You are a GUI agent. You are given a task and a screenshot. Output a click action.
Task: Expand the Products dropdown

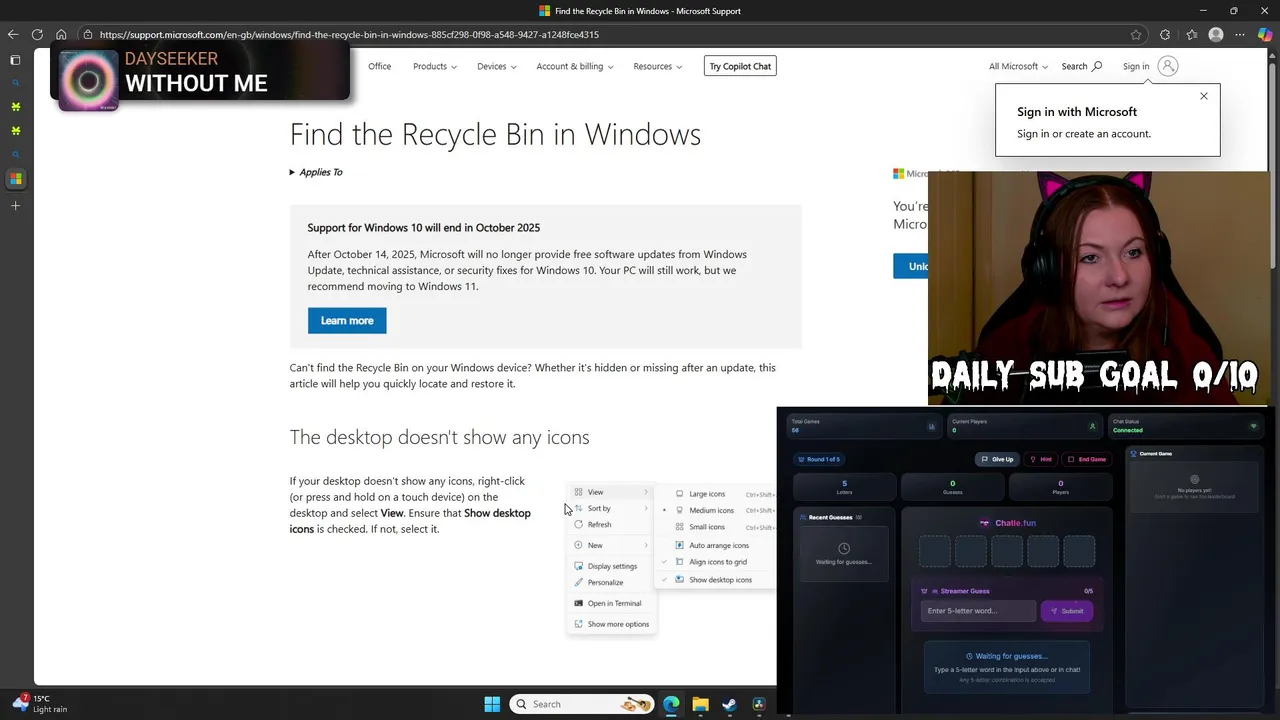tap(435, 66)
